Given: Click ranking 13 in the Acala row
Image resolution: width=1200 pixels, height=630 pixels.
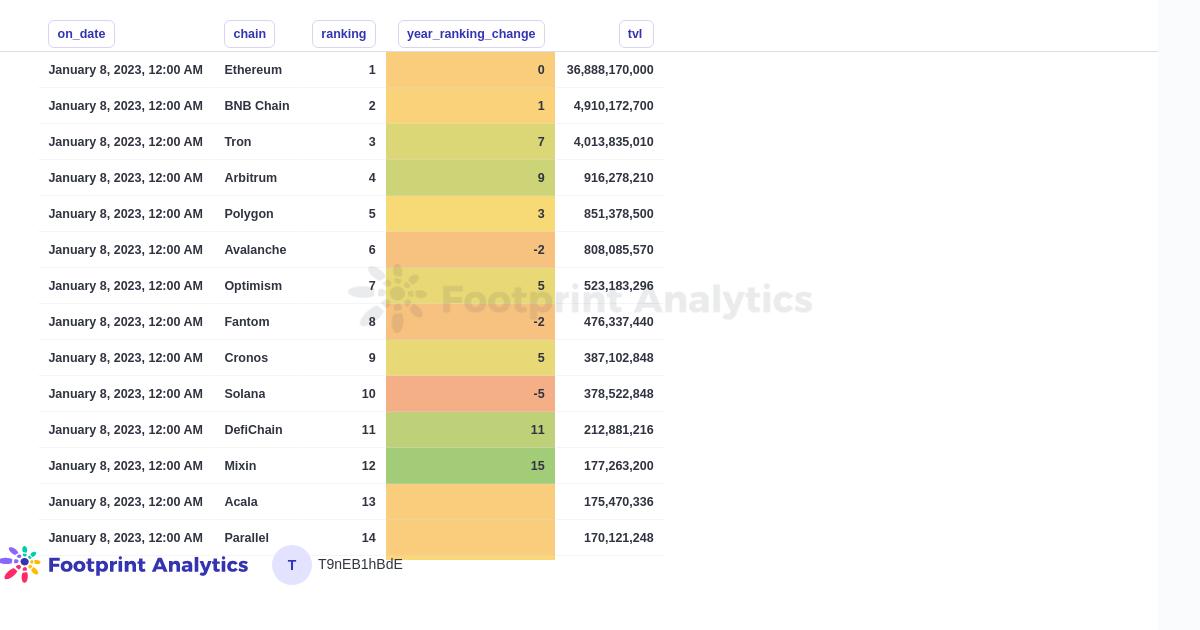Looking at the screenshot, I should coord(369,502).
